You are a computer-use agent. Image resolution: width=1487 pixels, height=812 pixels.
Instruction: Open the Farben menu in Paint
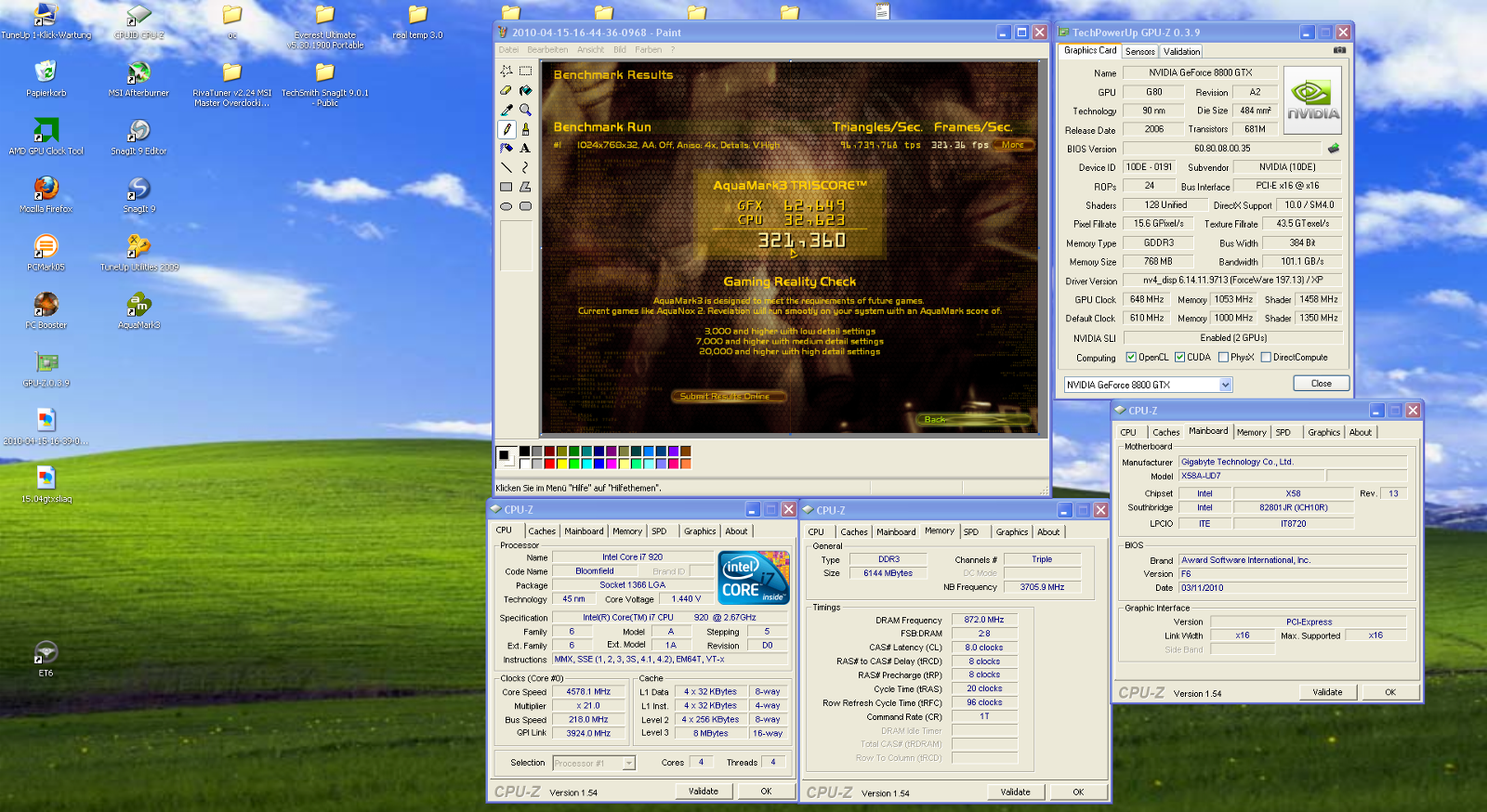(x=649, y=49)
